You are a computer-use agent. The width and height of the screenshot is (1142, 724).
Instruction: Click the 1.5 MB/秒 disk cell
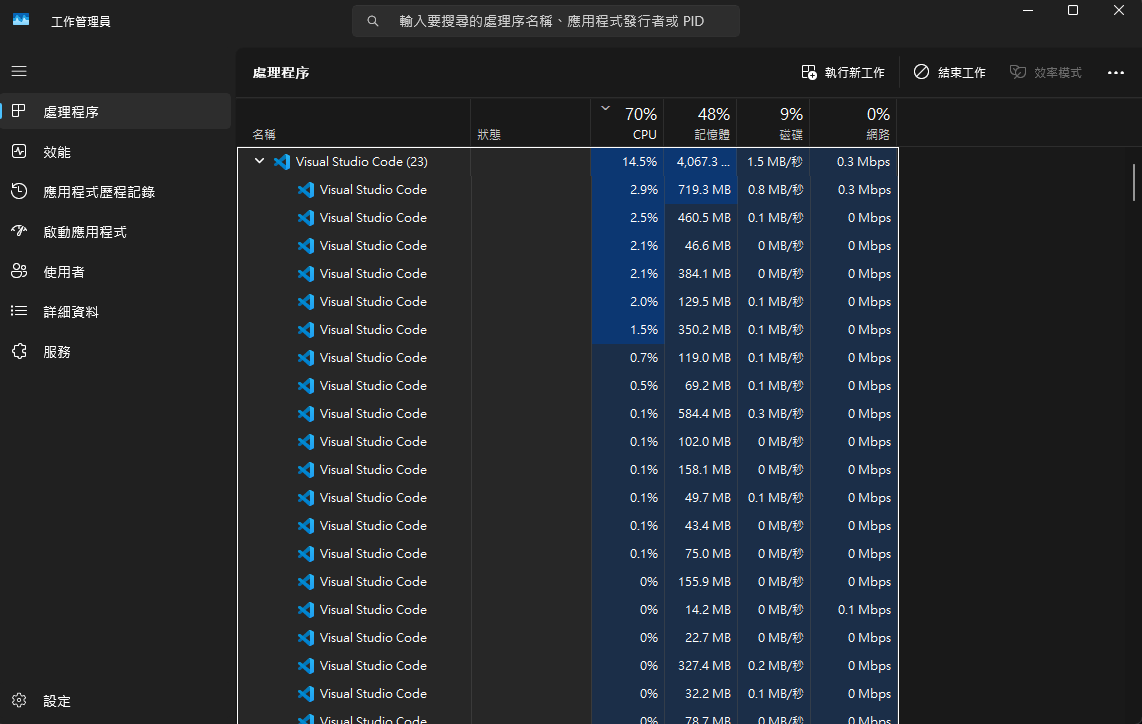click(x=773, y=162)
